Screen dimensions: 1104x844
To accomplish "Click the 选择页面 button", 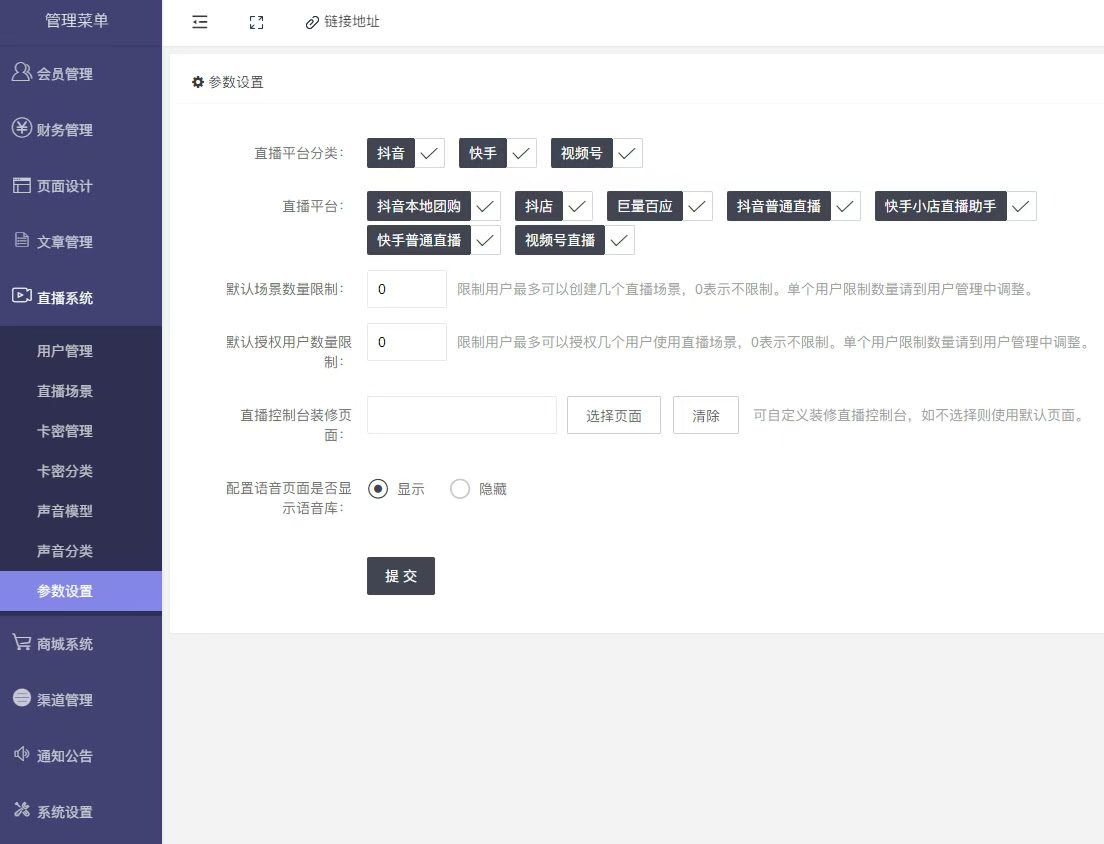I will click(x=613, y=415).
